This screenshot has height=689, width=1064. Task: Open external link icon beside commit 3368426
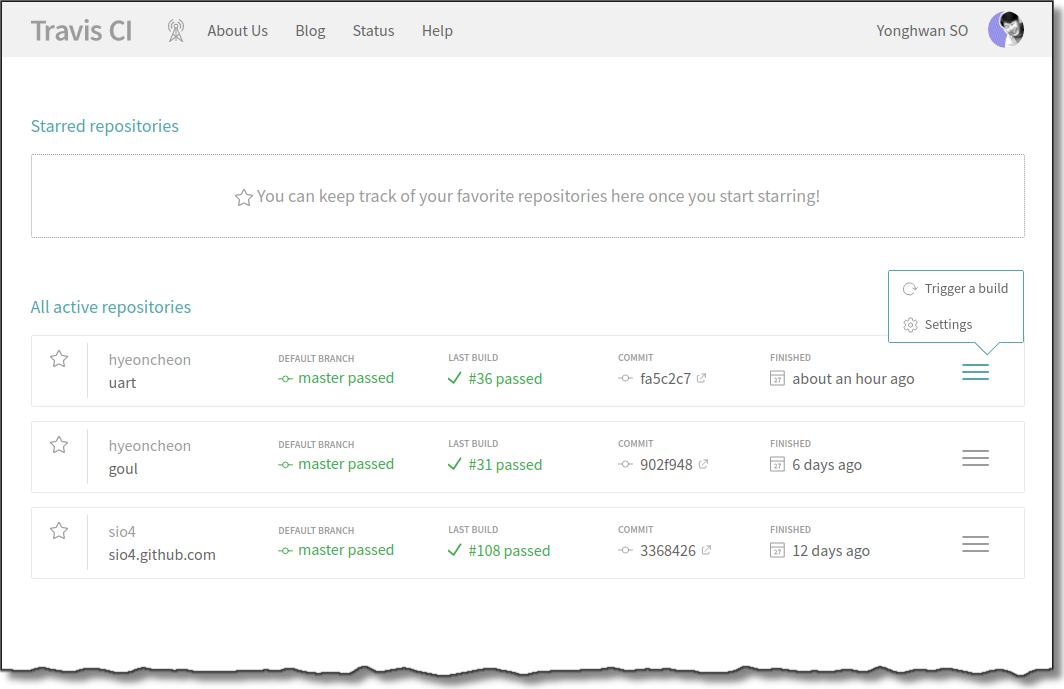(707, 551)
